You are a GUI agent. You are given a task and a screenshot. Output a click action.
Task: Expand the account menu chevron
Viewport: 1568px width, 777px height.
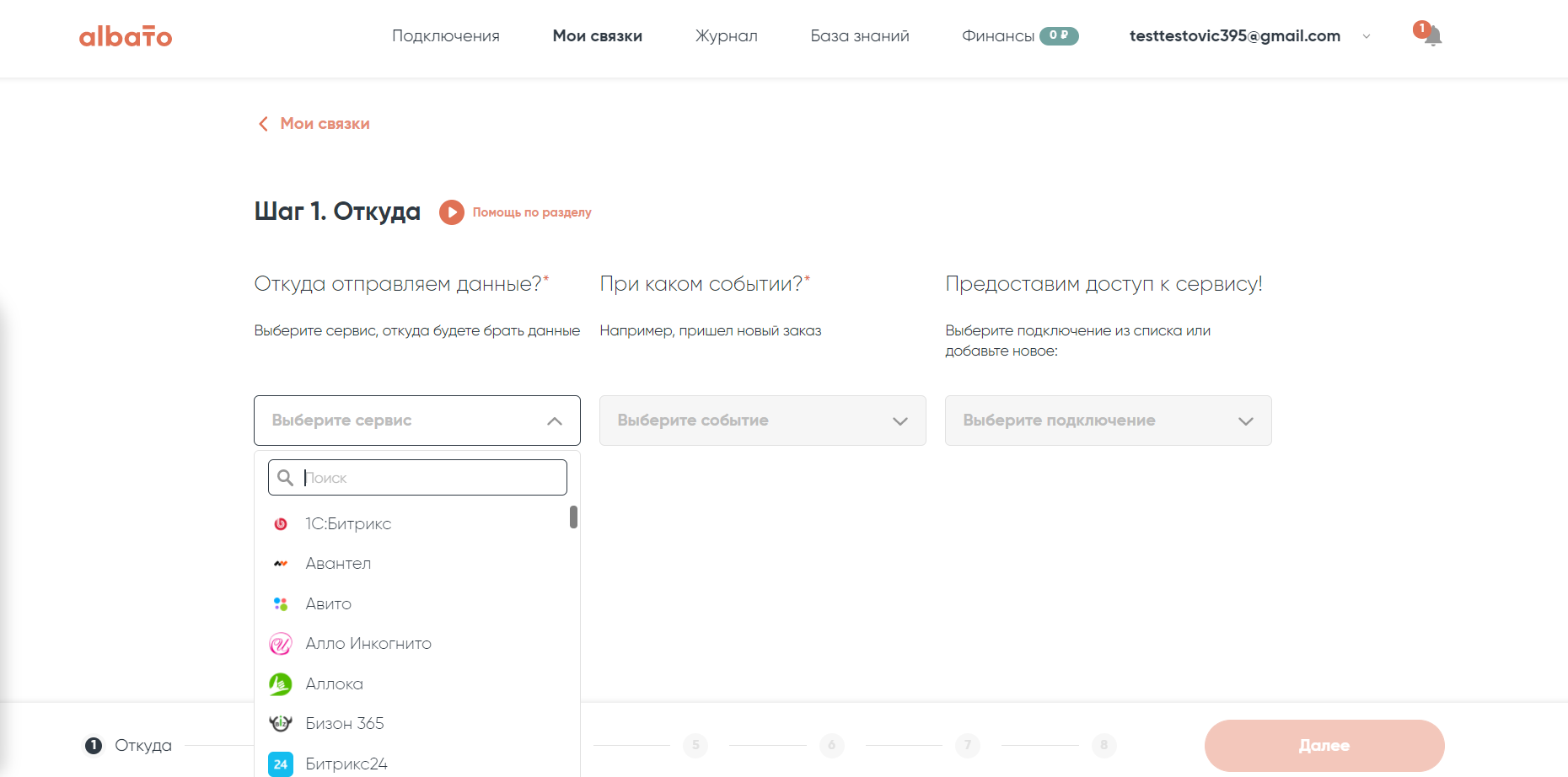1367,36
